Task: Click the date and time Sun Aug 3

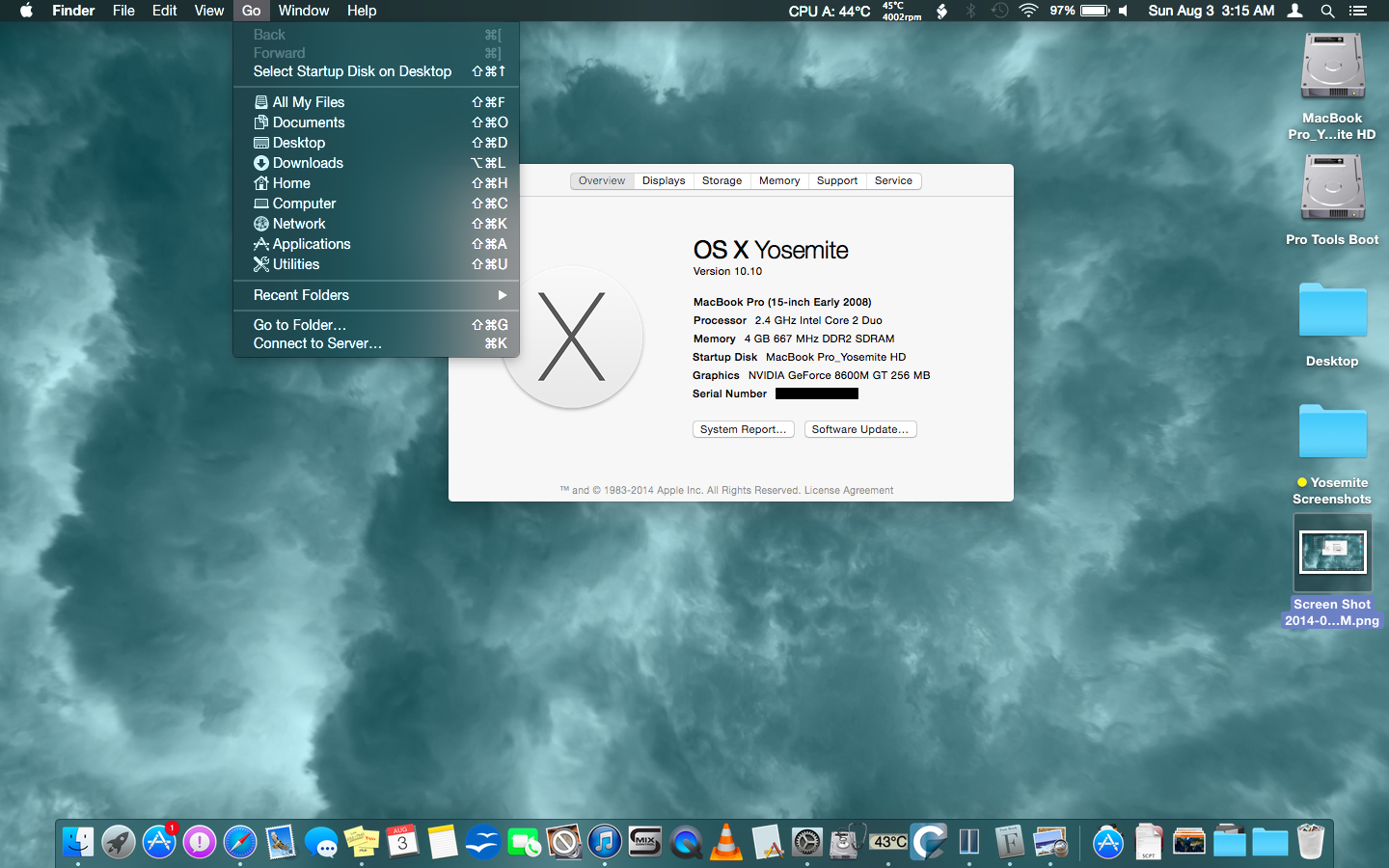Action: click(1212, 11)
